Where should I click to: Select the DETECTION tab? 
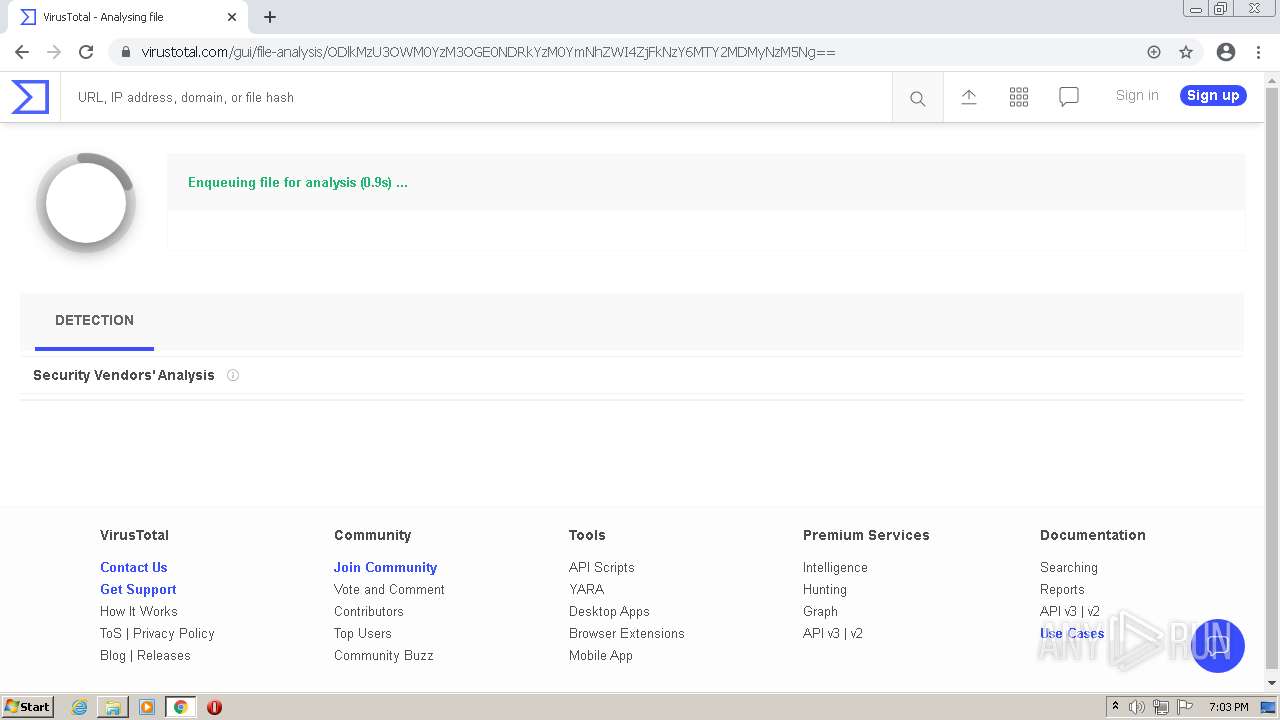pos(94,321)
